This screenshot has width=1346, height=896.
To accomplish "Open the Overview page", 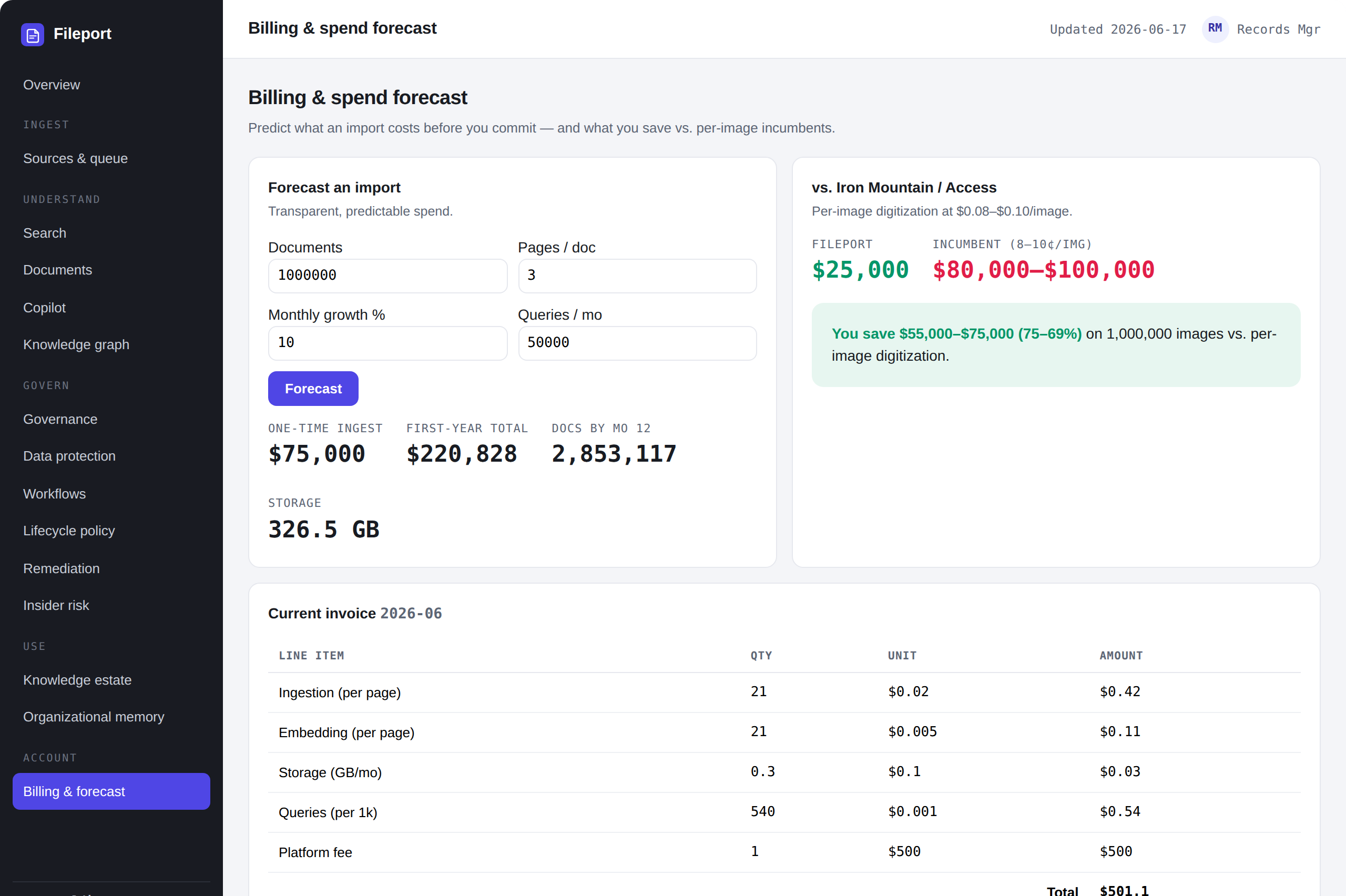I will pyautogui.click(x=111, y=85).
